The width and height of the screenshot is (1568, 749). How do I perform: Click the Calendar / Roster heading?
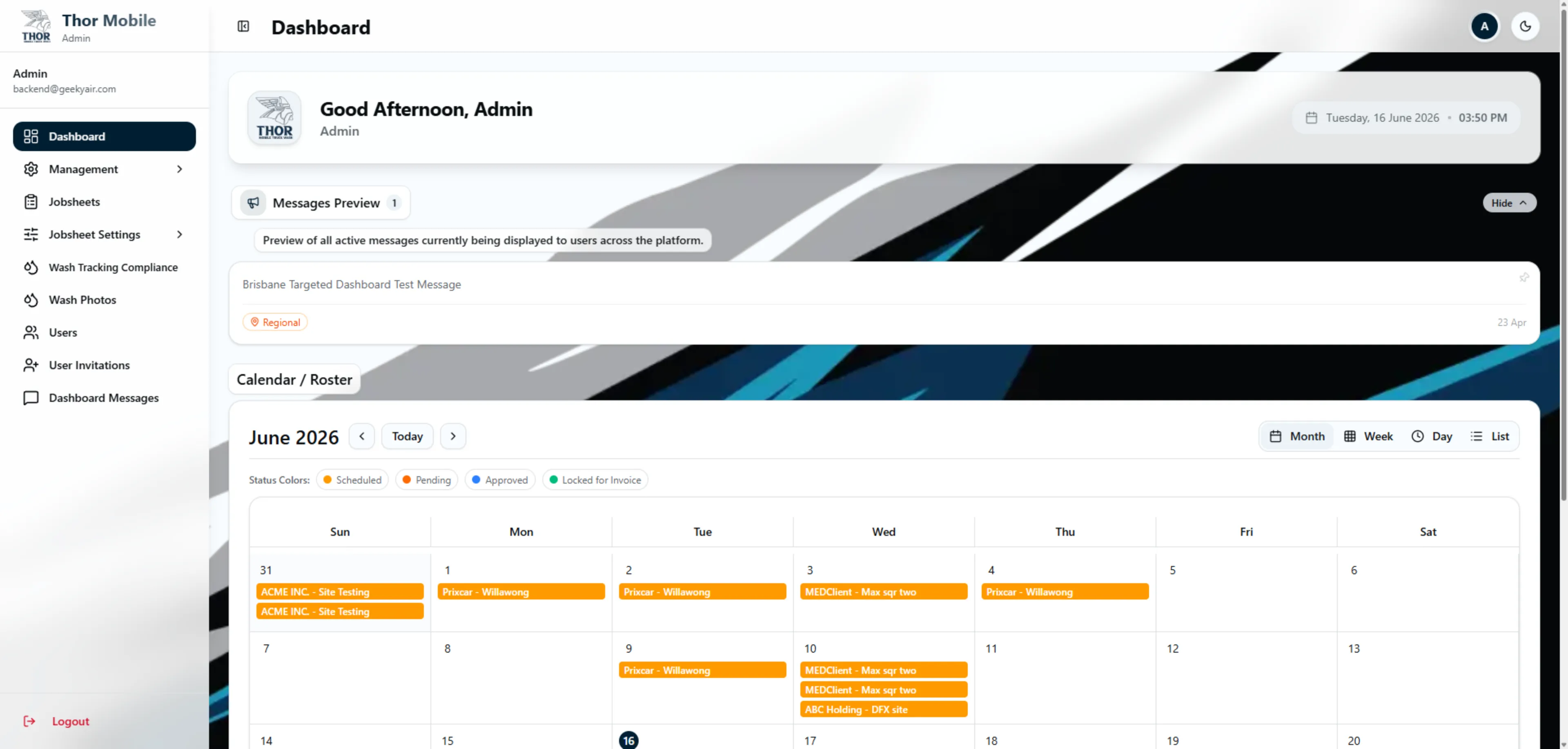click(x=294, y=379)
